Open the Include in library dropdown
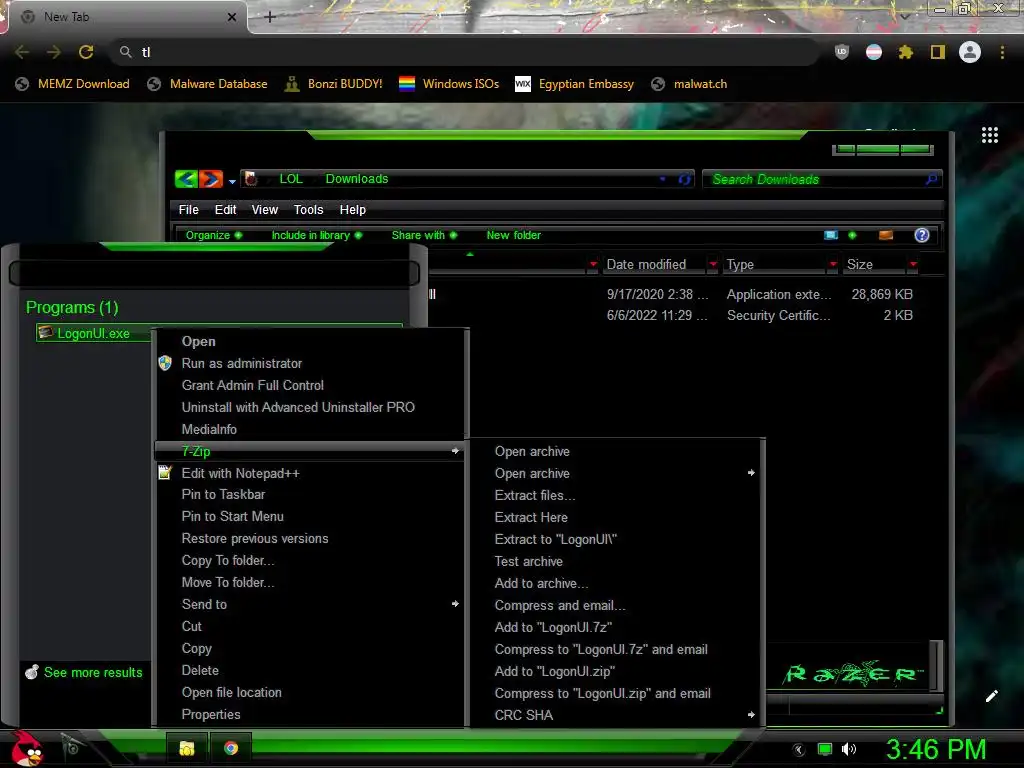The width and height of the screenshot is (1024, 768). (x=316, y=235)
